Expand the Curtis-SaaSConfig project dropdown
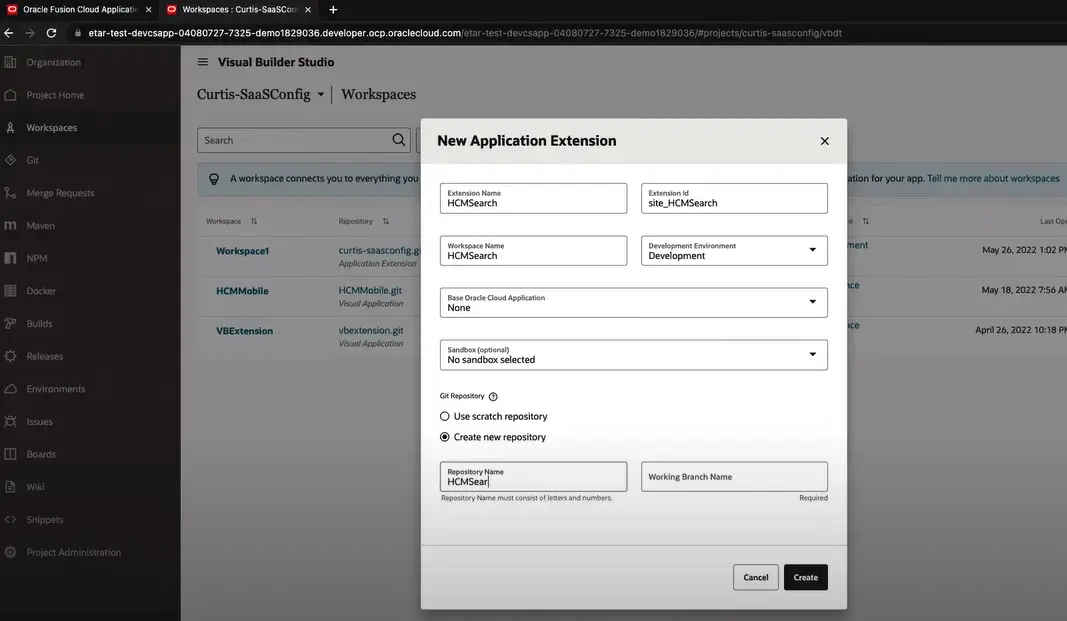Viewport: 1067px width, 621px height. click(321, 95)
